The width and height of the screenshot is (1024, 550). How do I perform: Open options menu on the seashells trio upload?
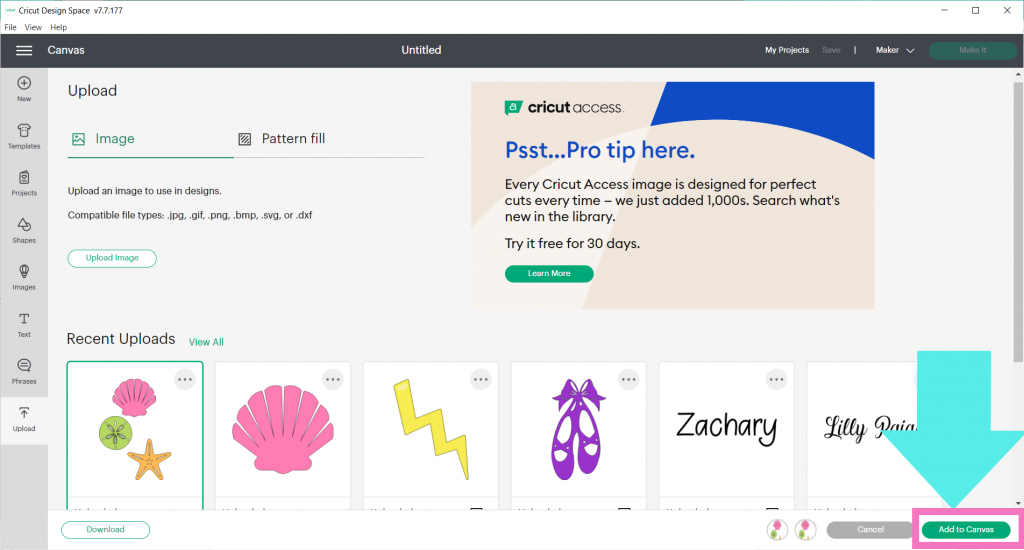[185, 380]
